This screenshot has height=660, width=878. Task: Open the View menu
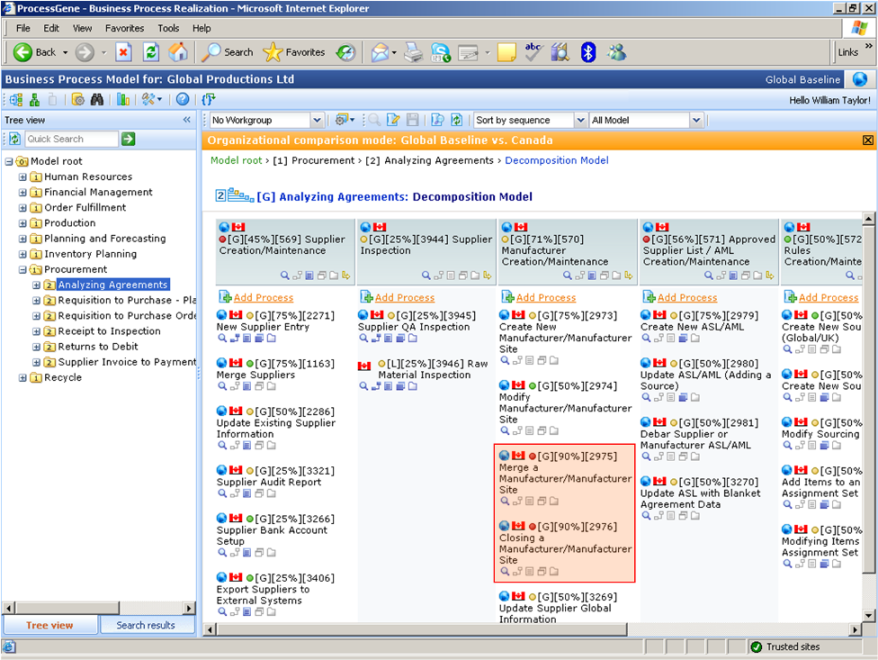point(82,28)
